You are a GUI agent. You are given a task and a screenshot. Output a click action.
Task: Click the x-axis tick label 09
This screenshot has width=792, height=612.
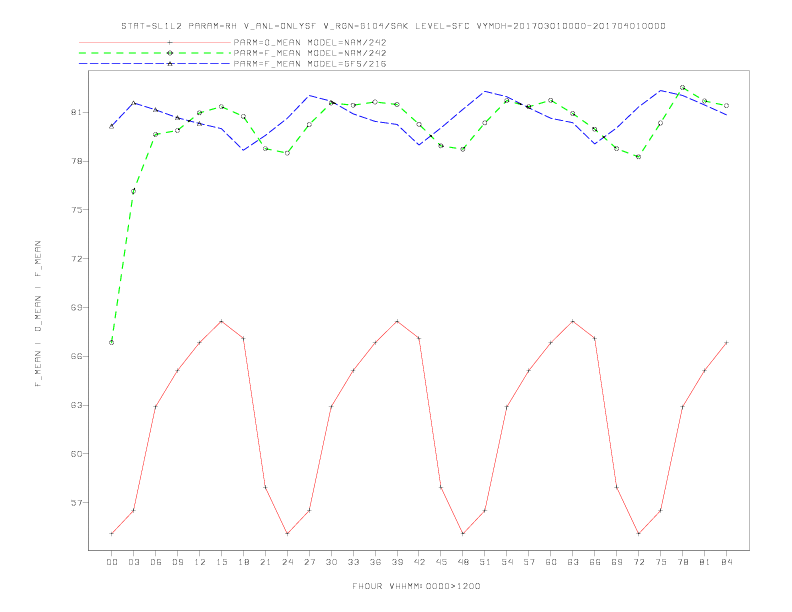(x=177, y=562)
